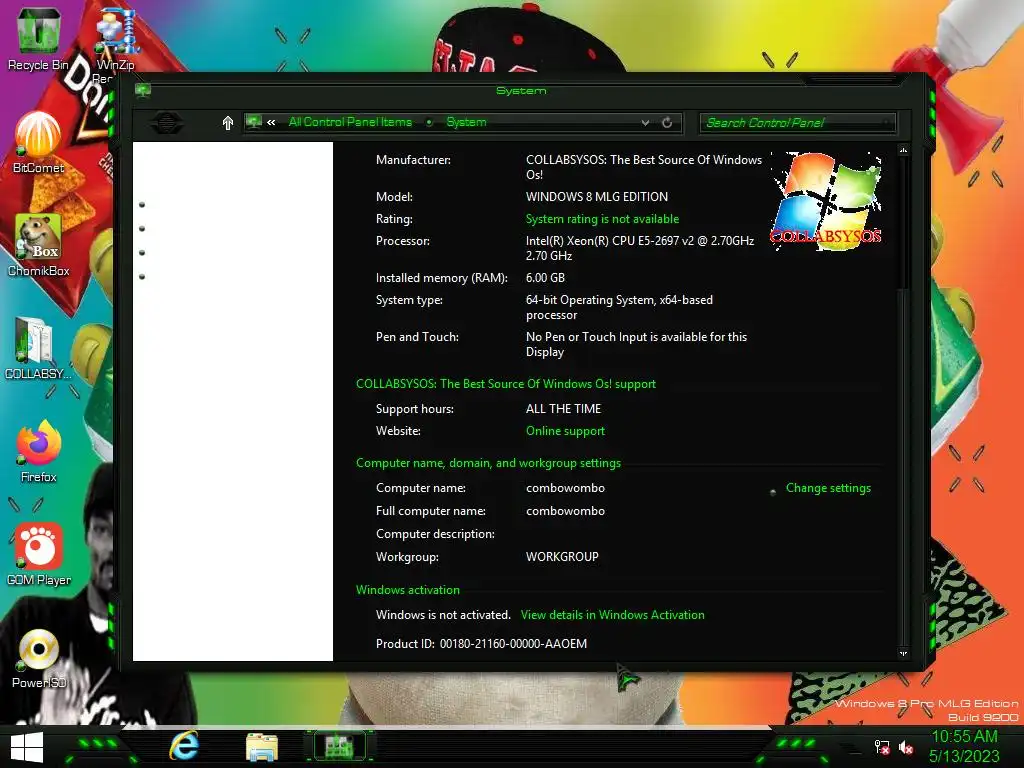Open System rating is not available link

602,219
